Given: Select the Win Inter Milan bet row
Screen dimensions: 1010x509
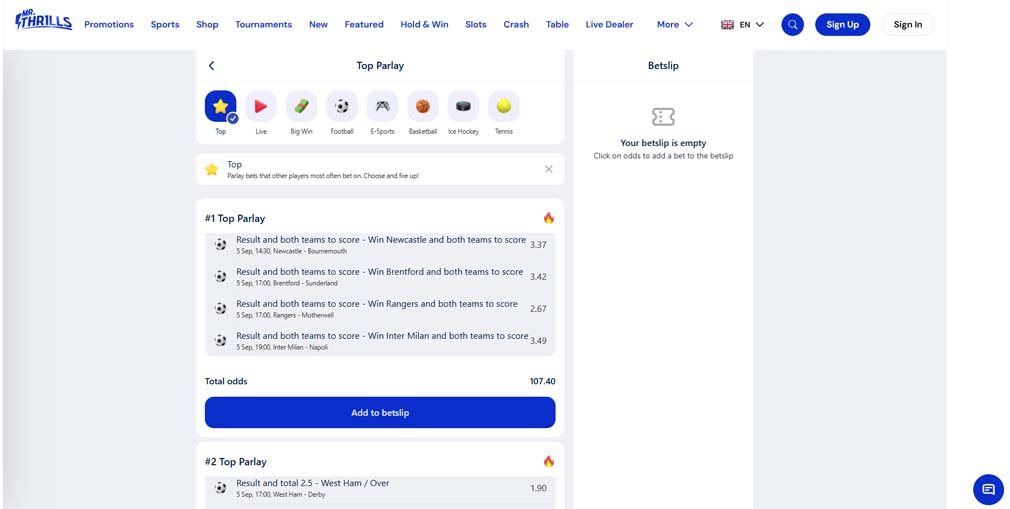Looking at the screenshot, I should [x=380, y=341].
